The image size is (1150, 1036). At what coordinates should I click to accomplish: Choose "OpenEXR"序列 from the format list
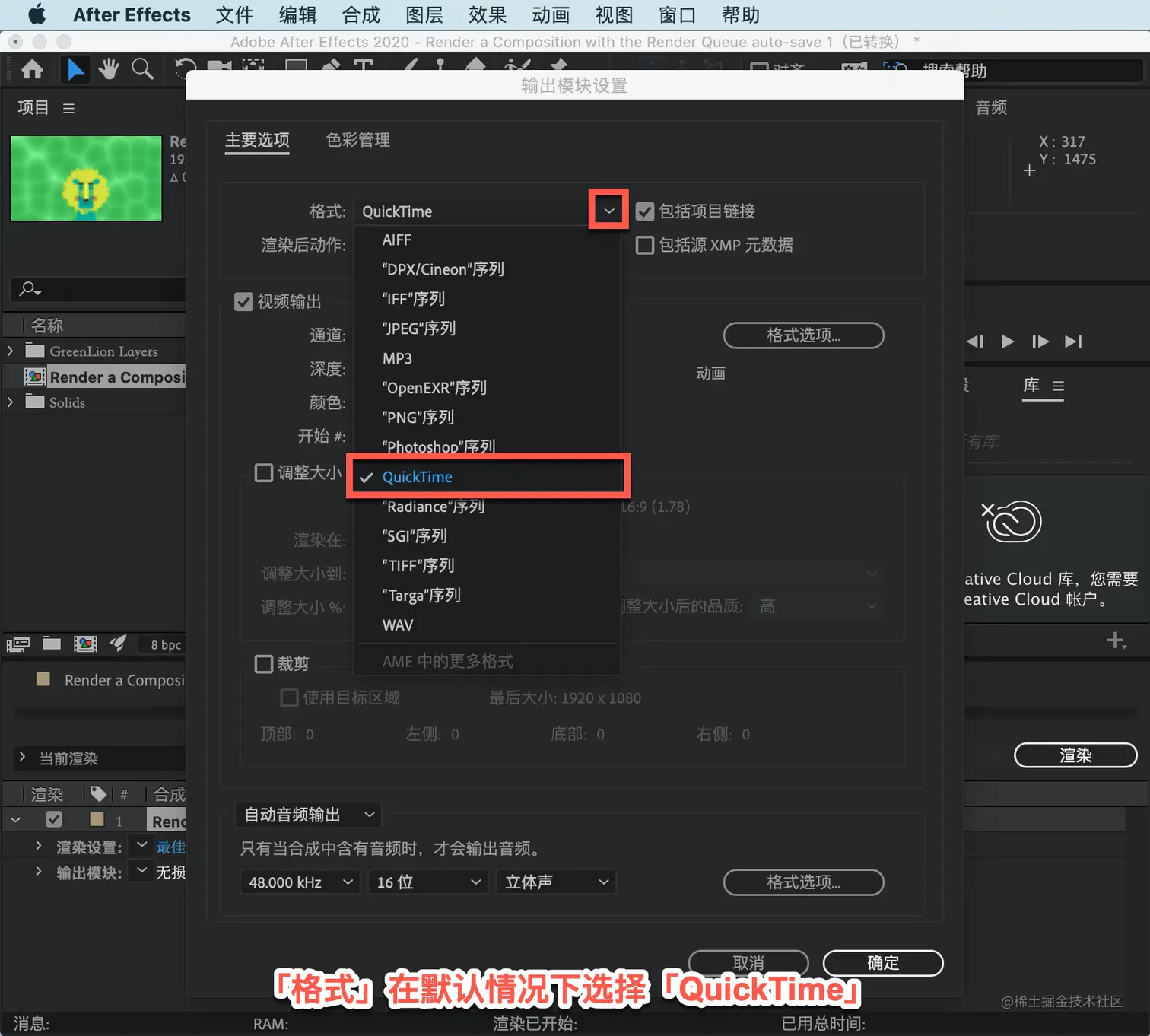click(487, 388)
